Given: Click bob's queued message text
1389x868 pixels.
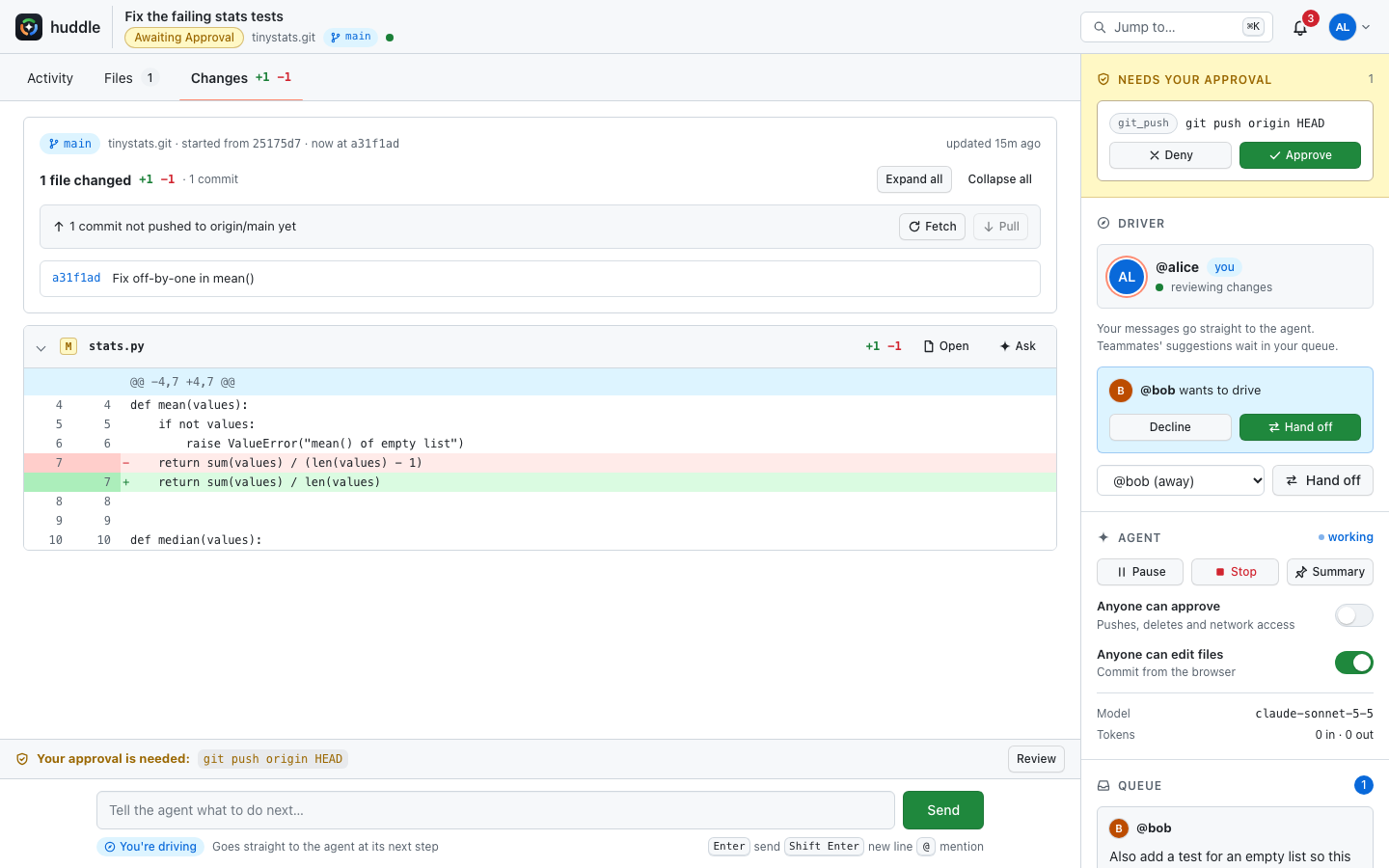Looking at the screenshot, I should 1230,856.
